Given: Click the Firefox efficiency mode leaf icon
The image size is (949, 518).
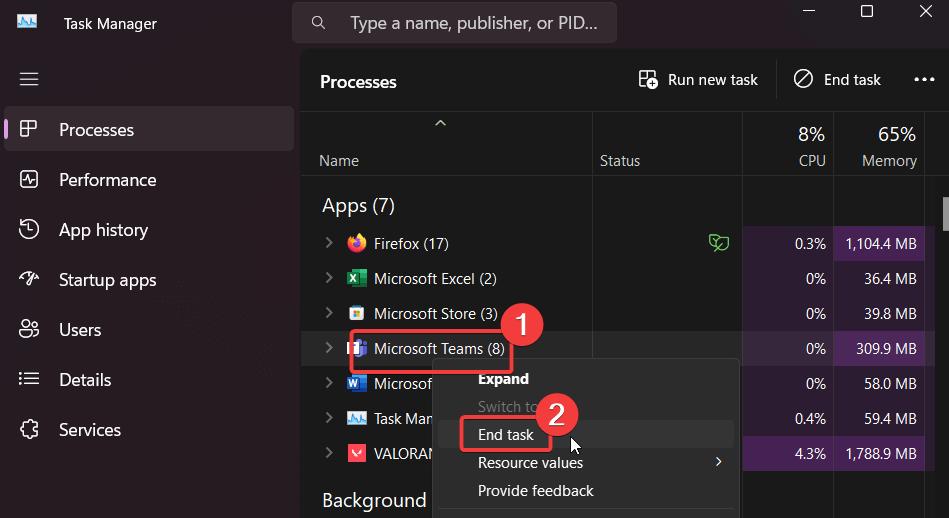Looking at the screenshot, I should pyautogui.click(x=717, y=243).
